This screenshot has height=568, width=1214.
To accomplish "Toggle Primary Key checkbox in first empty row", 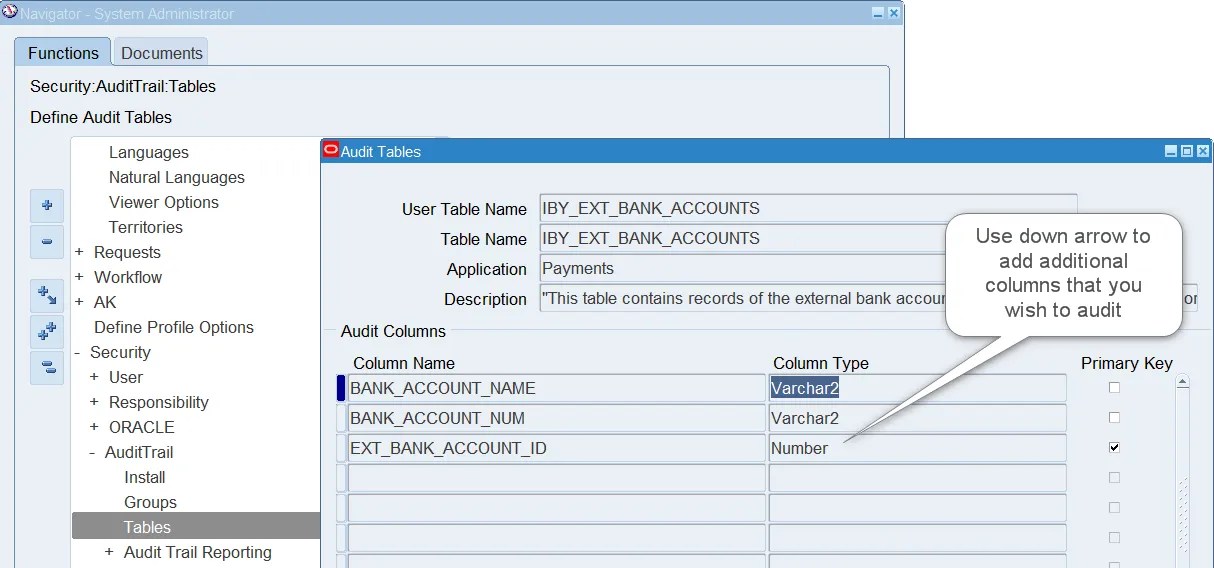I will point(1114,478).
